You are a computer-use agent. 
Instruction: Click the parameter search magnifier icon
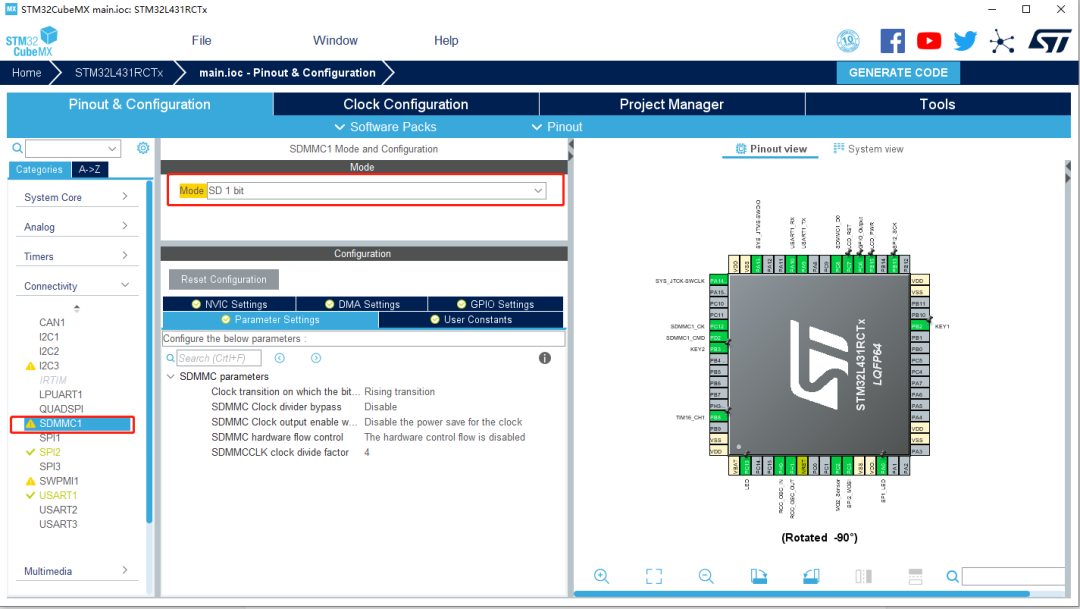(x=171, y=358)
